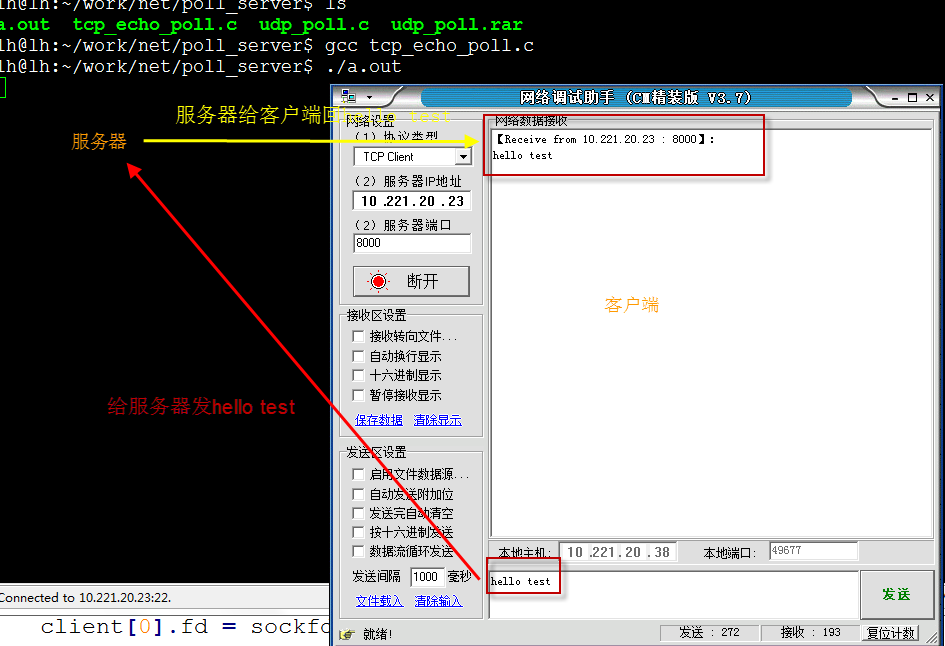Click the 清除输入 link
This screenshot has width=945, height=646.
pyautogui.click(x=438, y=601)
